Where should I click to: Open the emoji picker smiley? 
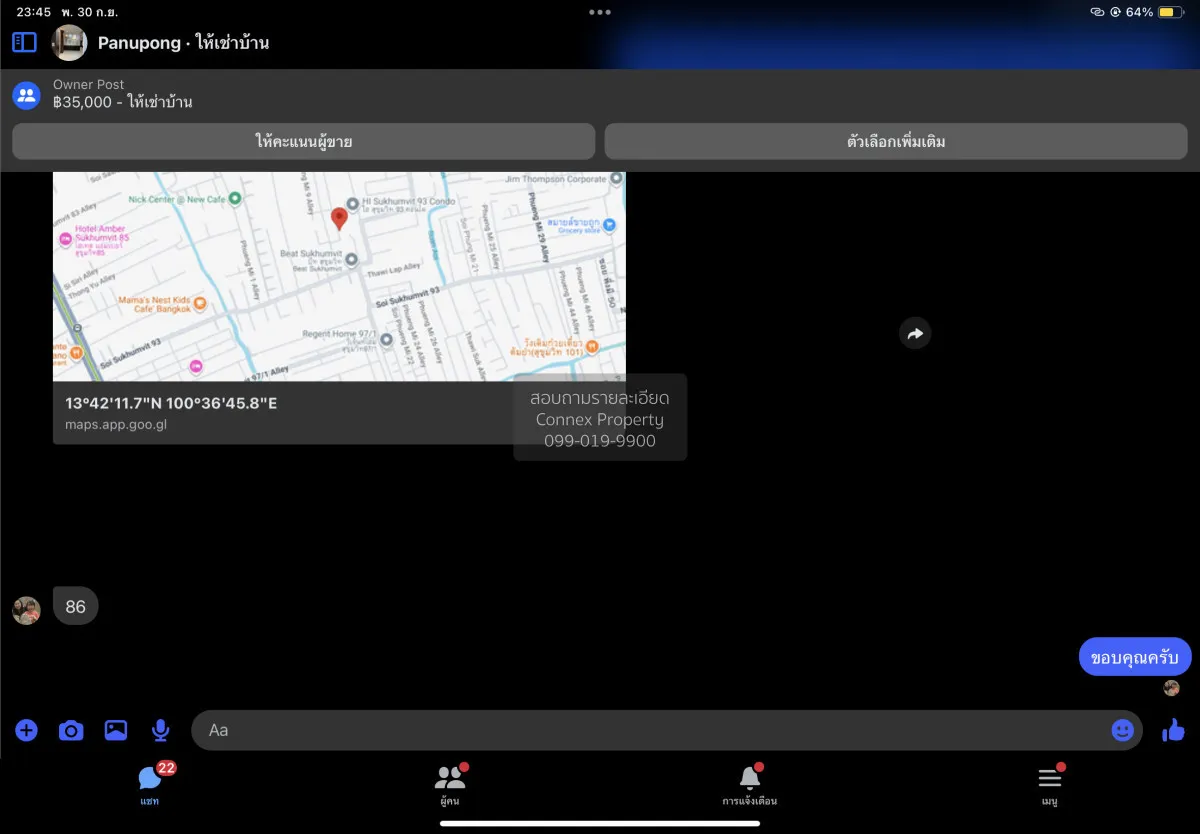(x=1123, y=730)
